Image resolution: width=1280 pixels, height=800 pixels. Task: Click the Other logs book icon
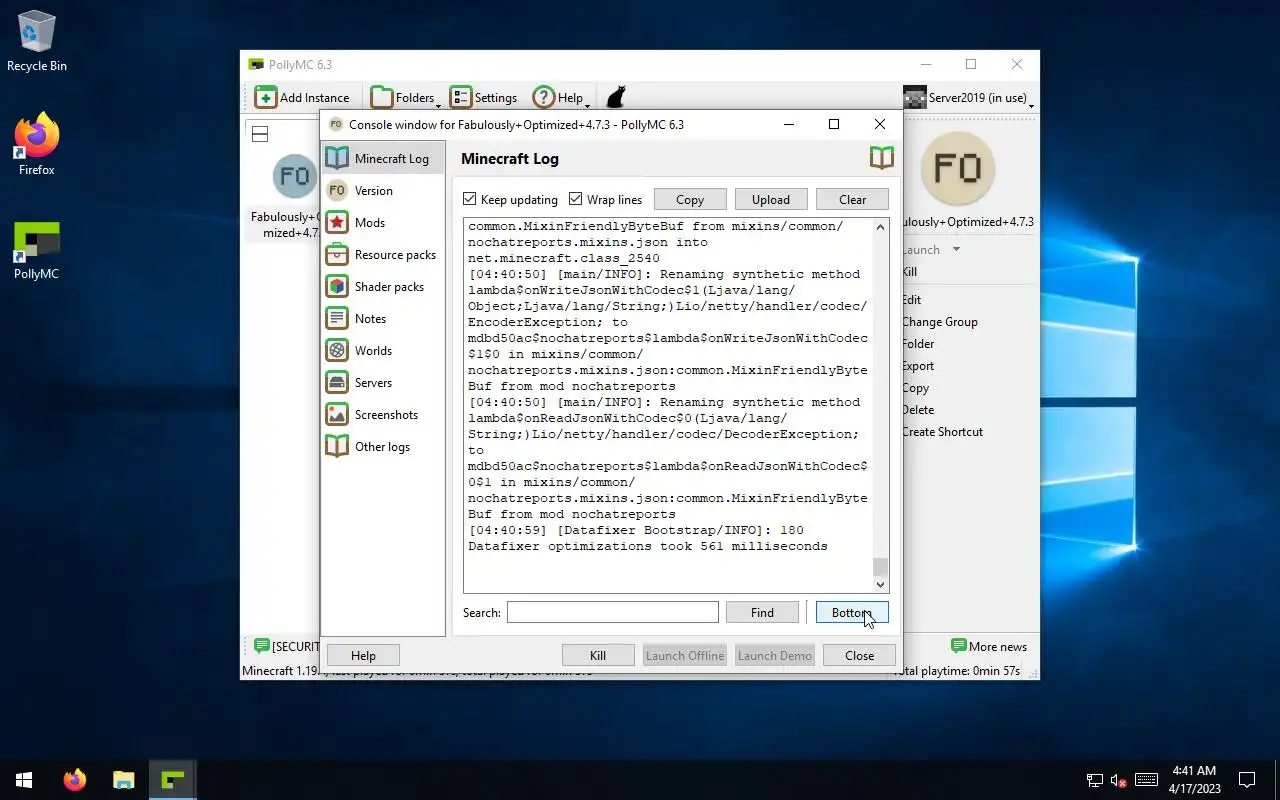pyautogui.click(x=337, y=446)
